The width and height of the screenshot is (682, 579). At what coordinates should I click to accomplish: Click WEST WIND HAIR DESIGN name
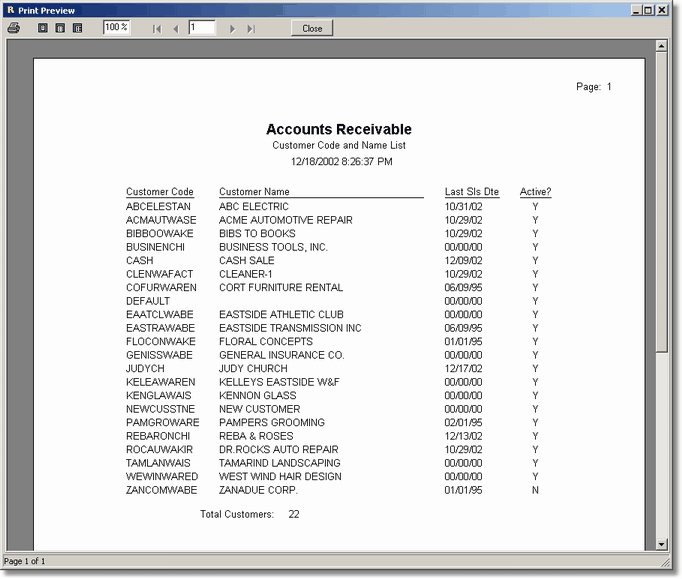[280, 476]
